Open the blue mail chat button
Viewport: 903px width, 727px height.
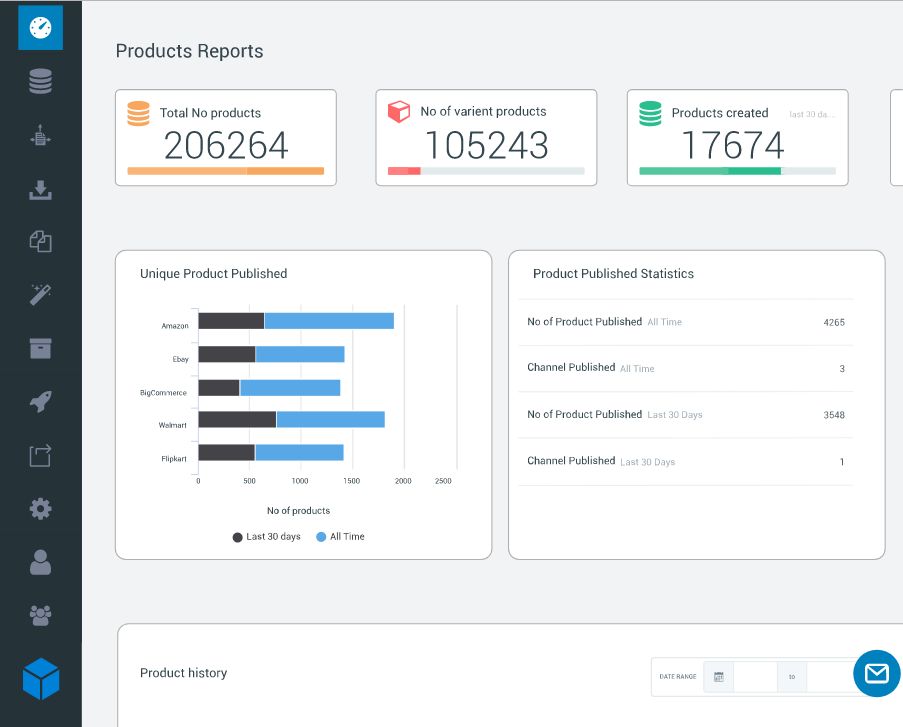pyautogui.click(x=877, y=673)
